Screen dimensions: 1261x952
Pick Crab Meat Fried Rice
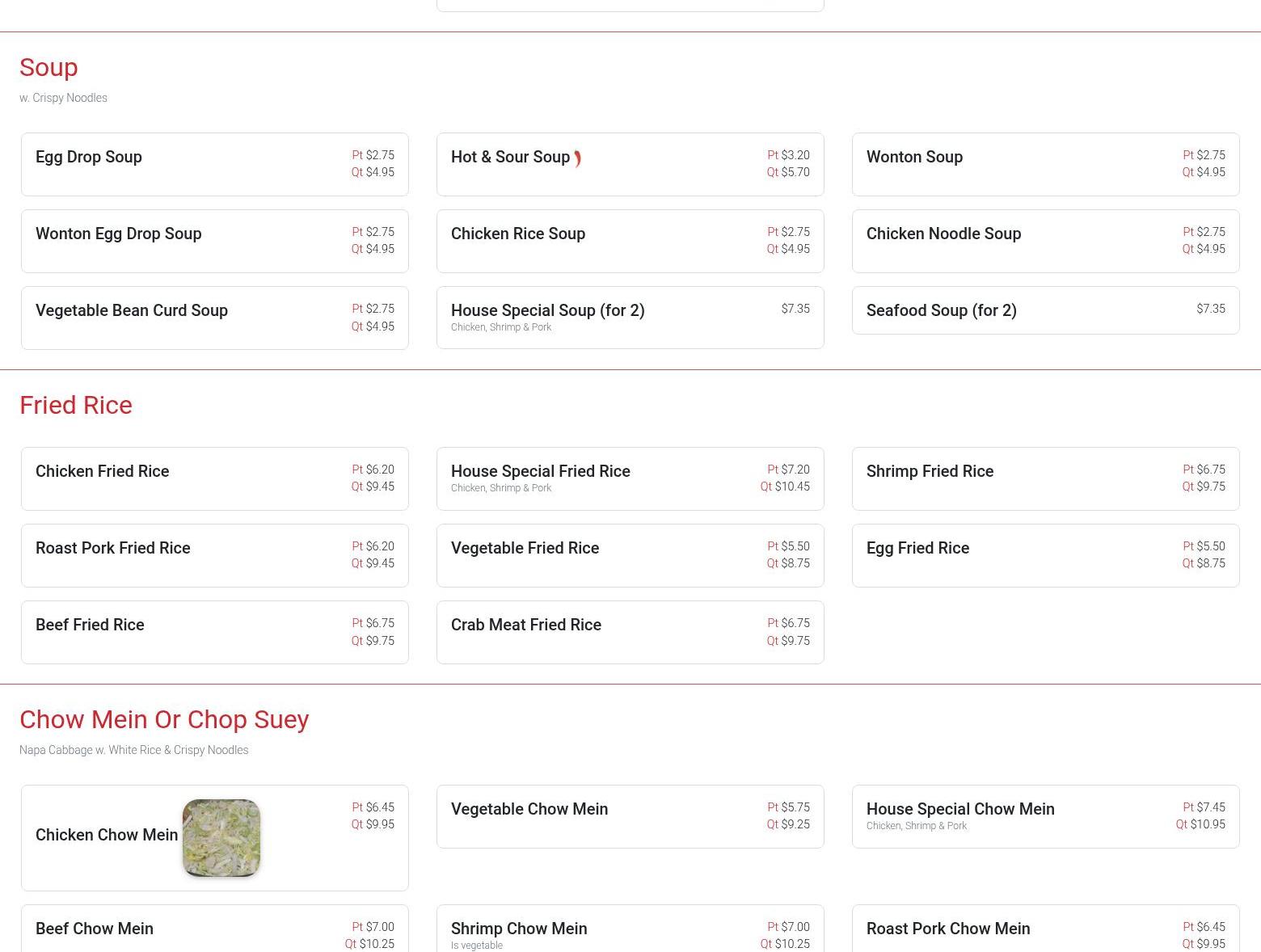525,626
